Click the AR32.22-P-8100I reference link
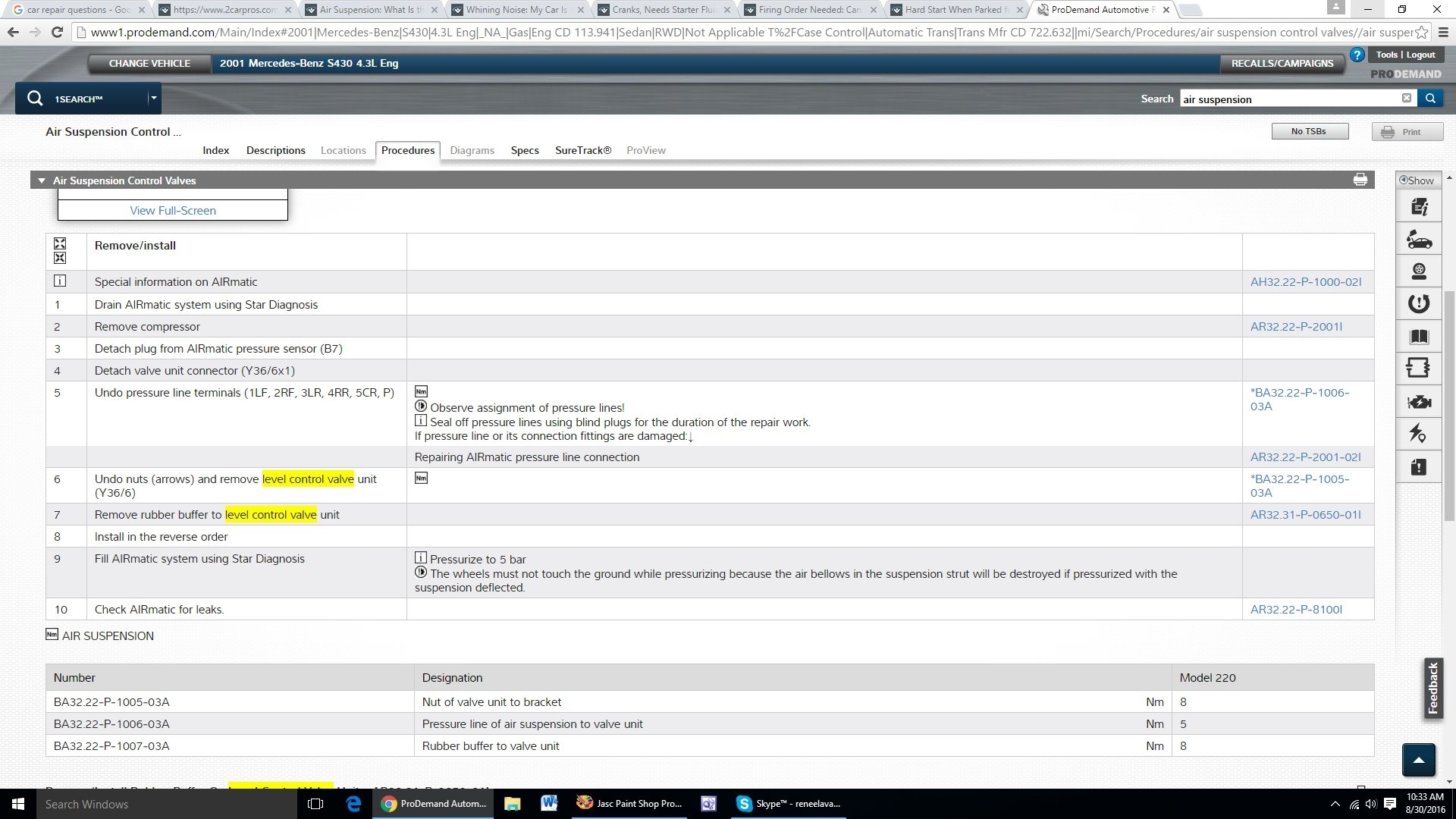The image size is (1456, 819). 1295,609
